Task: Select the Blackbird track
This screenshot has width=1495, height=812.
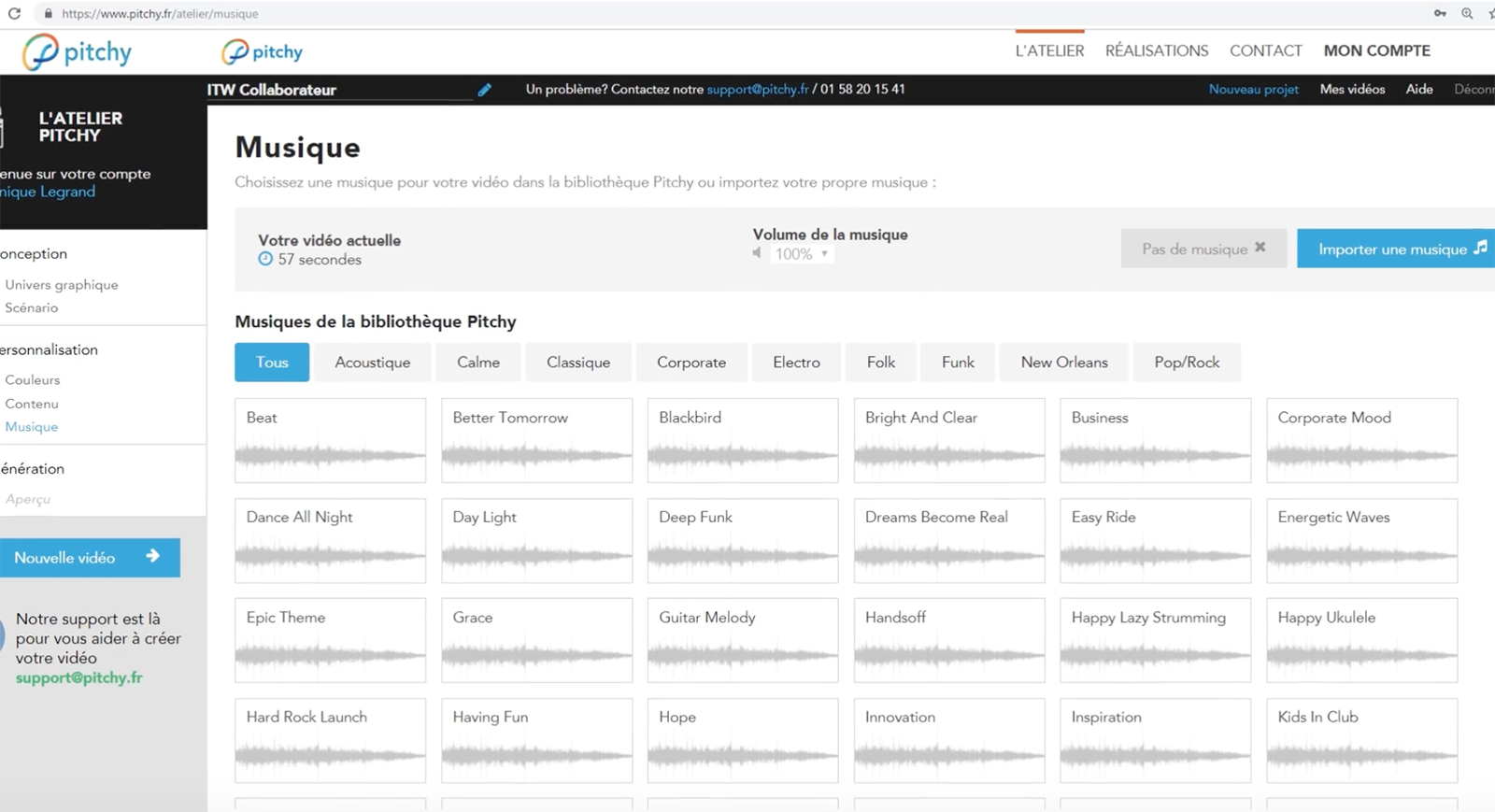Action: pos(743,440)
